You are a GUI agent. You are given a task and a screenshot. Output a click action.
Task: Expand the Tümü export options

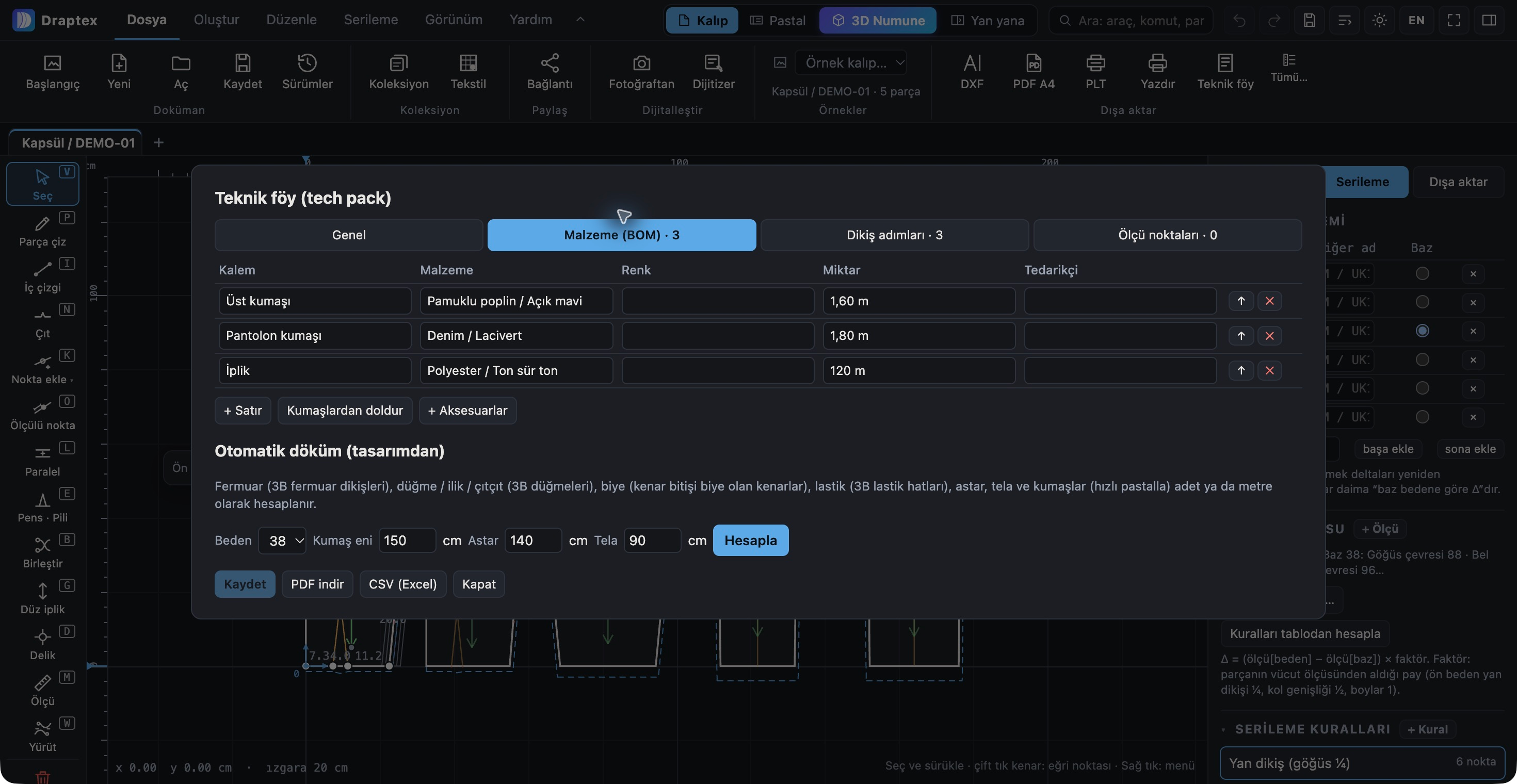1288,68
